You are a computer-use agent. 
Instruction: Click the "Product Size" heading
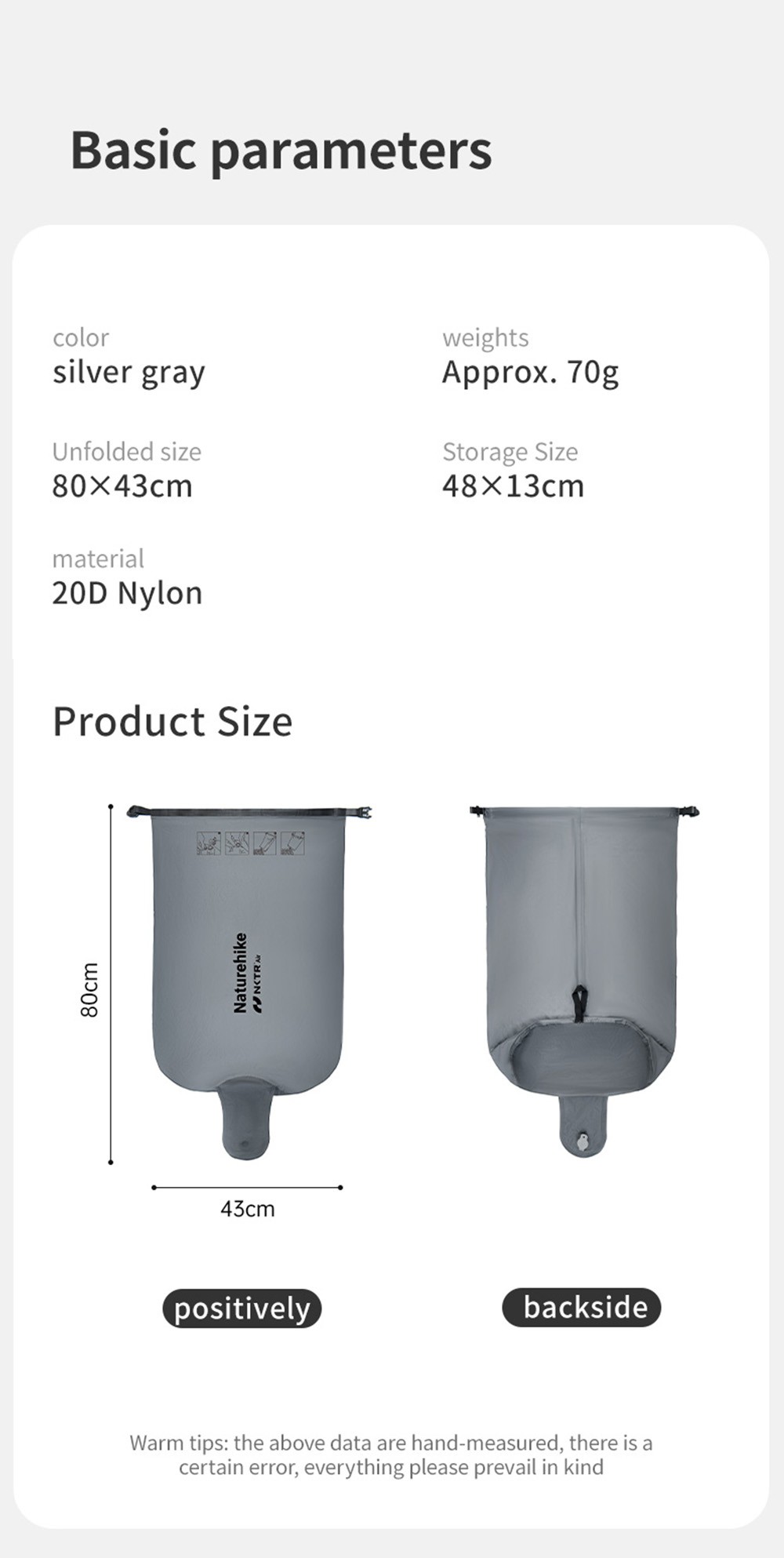click(x=172, y=721)
